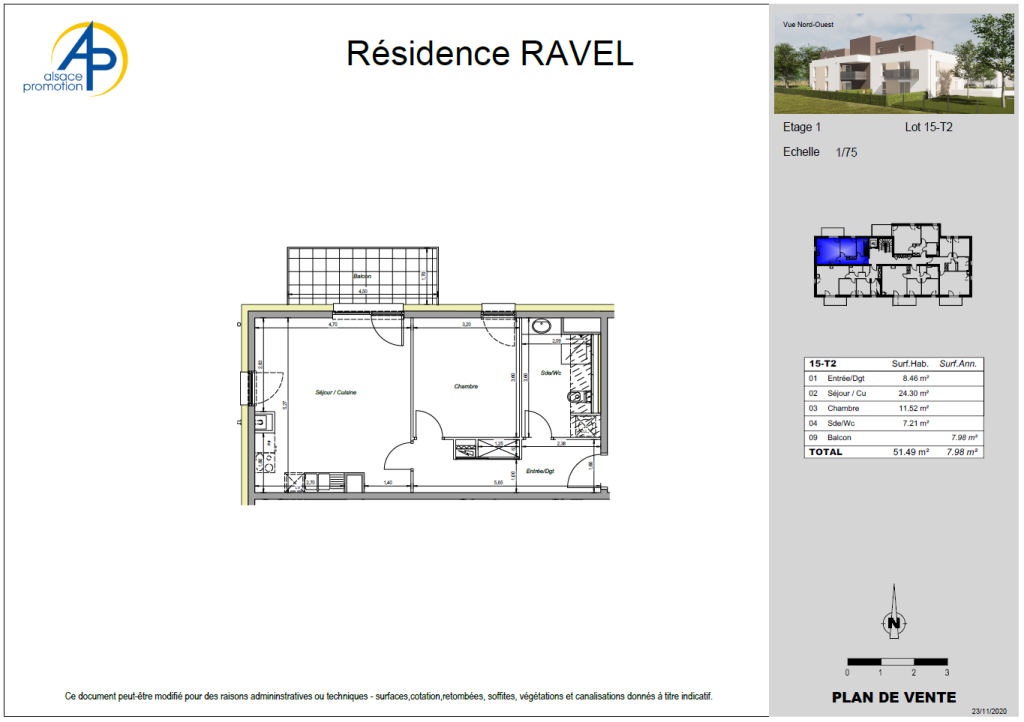Click the round washbasin icon in bathroom
Image resolution: width=1024 pixels, height=722 pixels.
541,326
